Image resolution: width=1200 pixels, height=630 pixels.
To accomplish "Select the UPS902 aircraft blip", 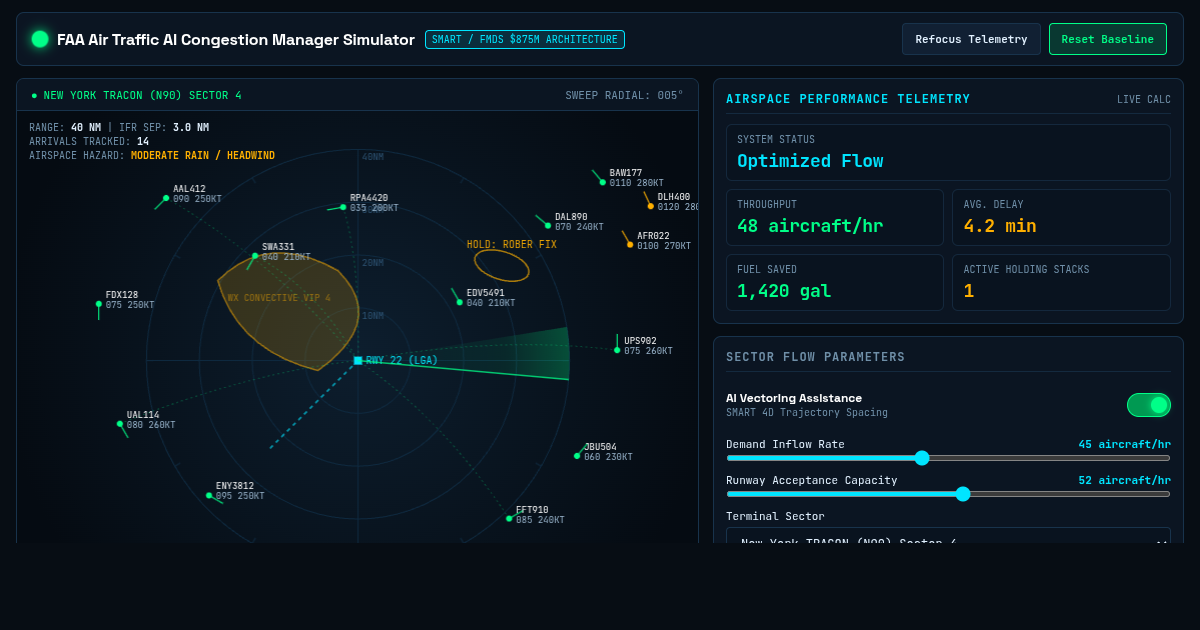I will [617, 350].
